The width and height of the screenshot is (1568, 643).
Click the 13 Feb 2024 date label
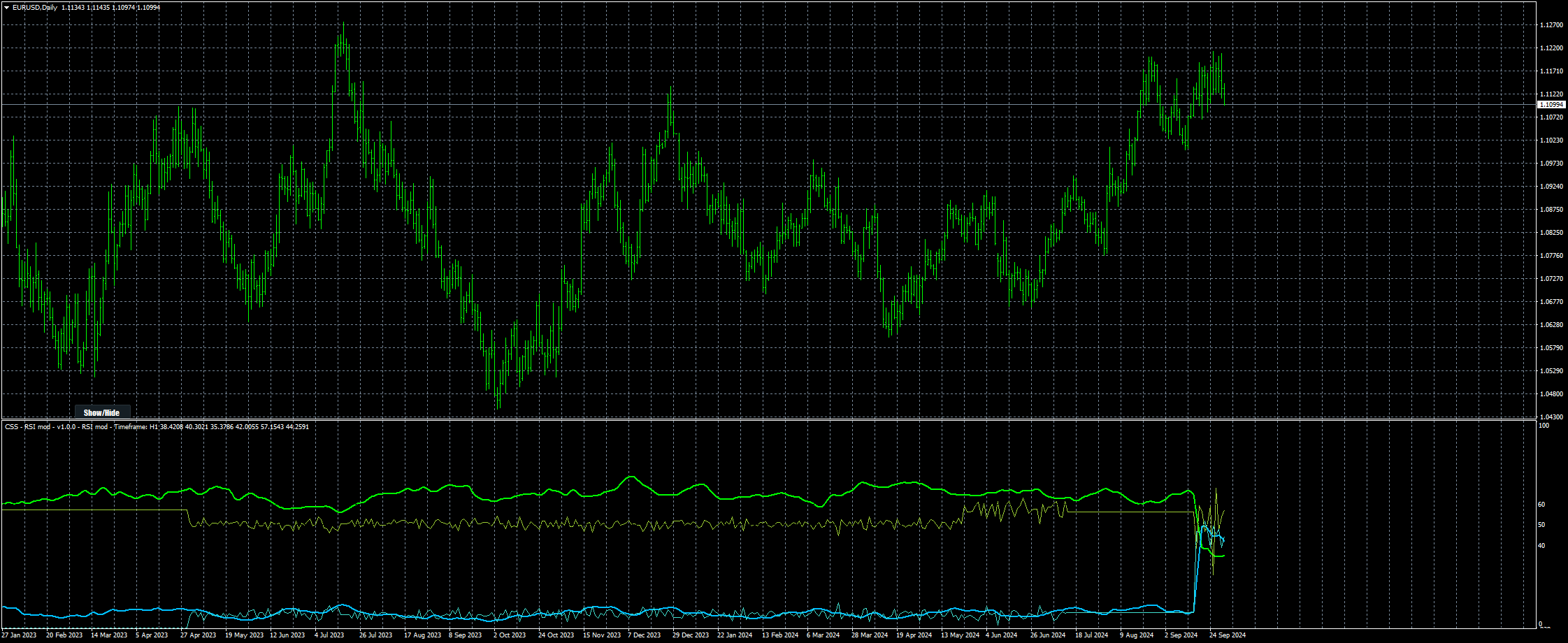click(780, 635)
